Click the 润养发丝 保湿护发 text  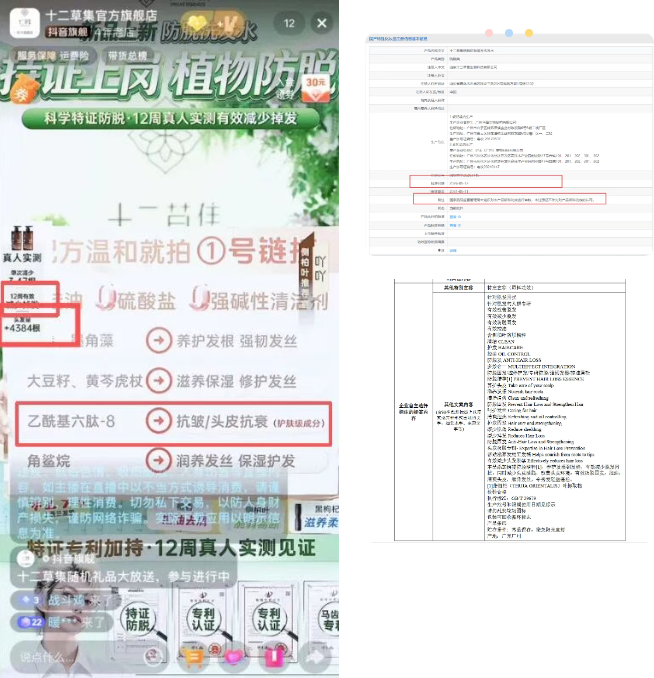point(236,461)
